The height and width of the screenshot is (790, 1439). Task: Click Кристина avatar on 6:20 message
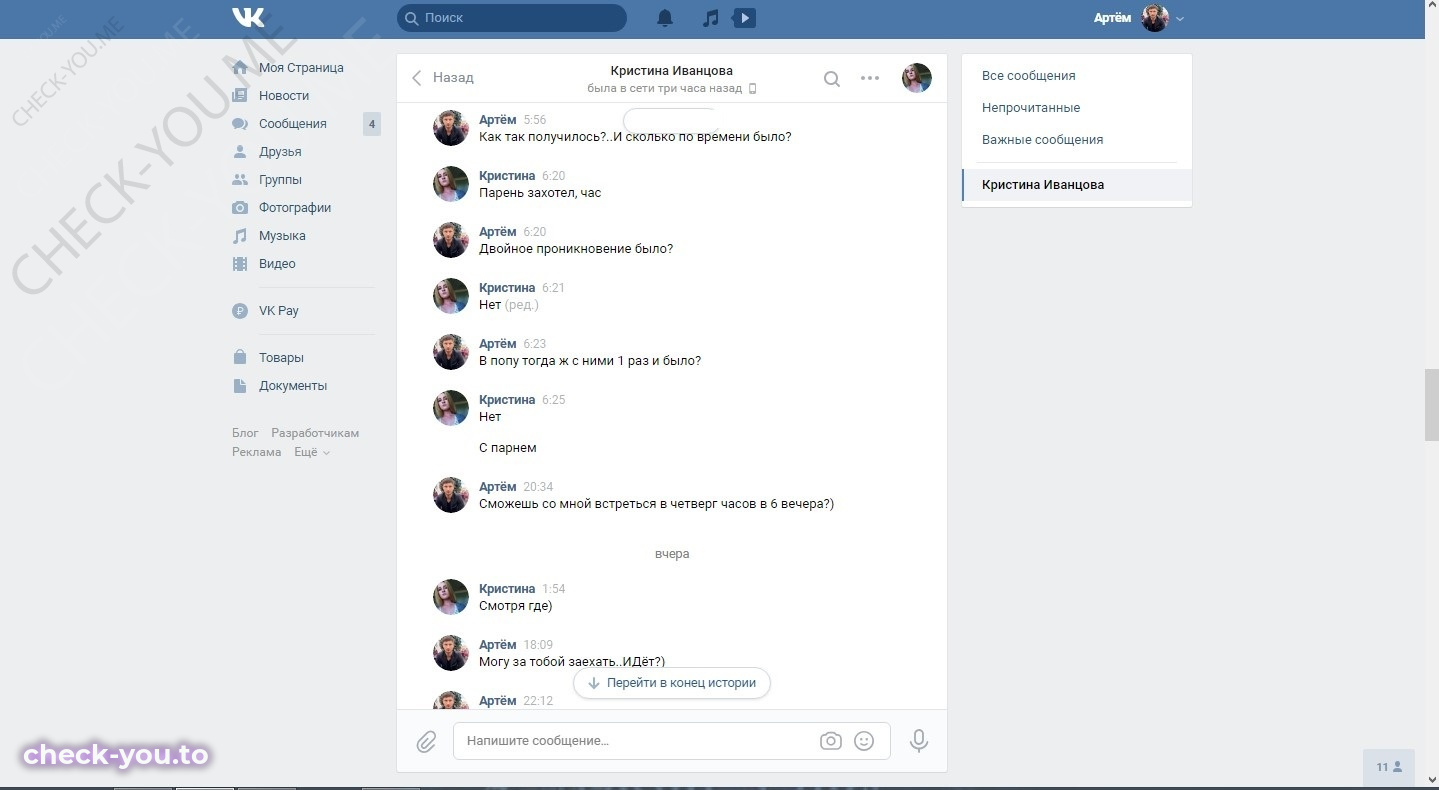point(451,184)
